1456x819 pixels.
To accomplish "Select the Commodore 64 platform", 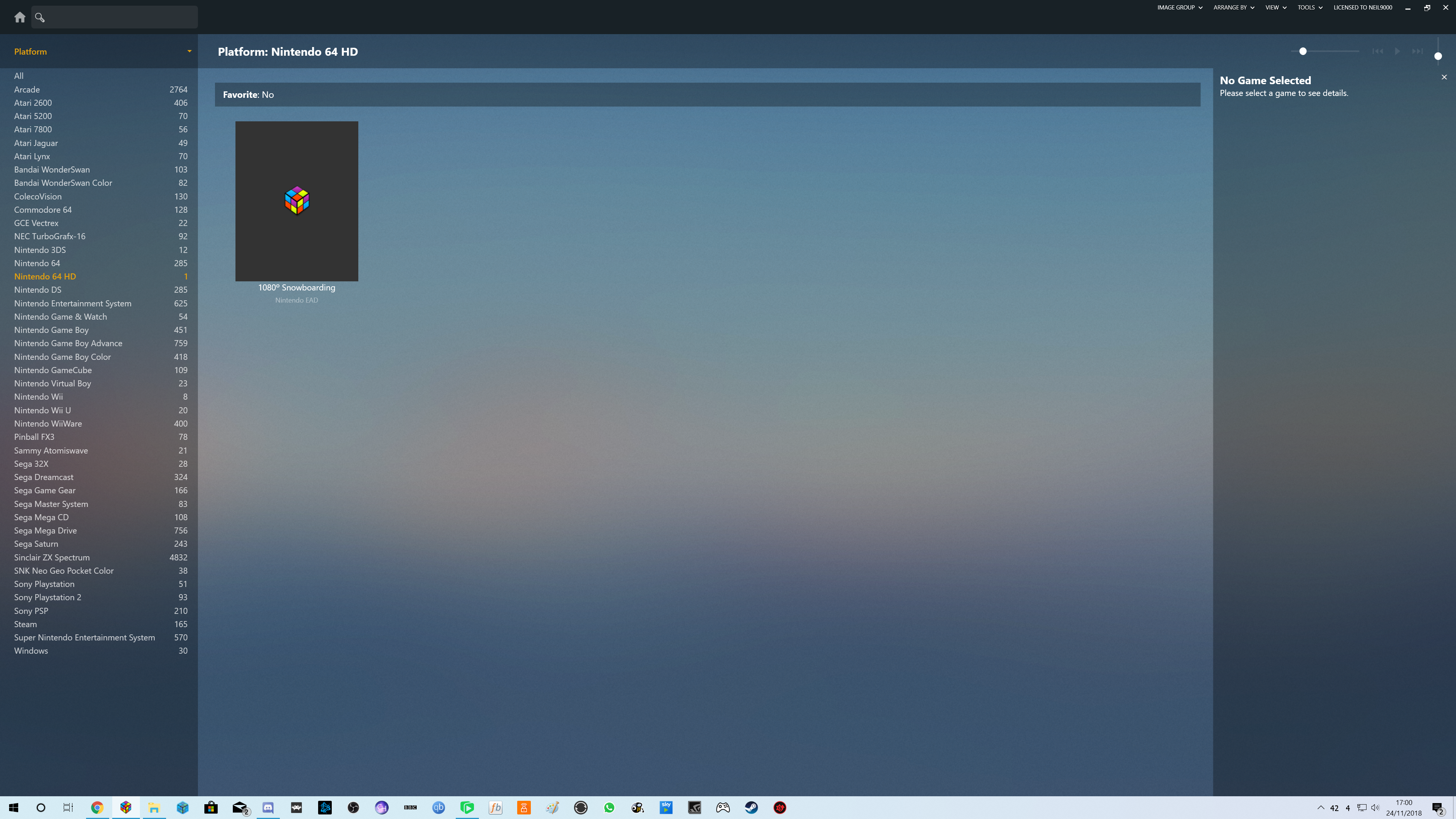I will click(x=99, y=210).
